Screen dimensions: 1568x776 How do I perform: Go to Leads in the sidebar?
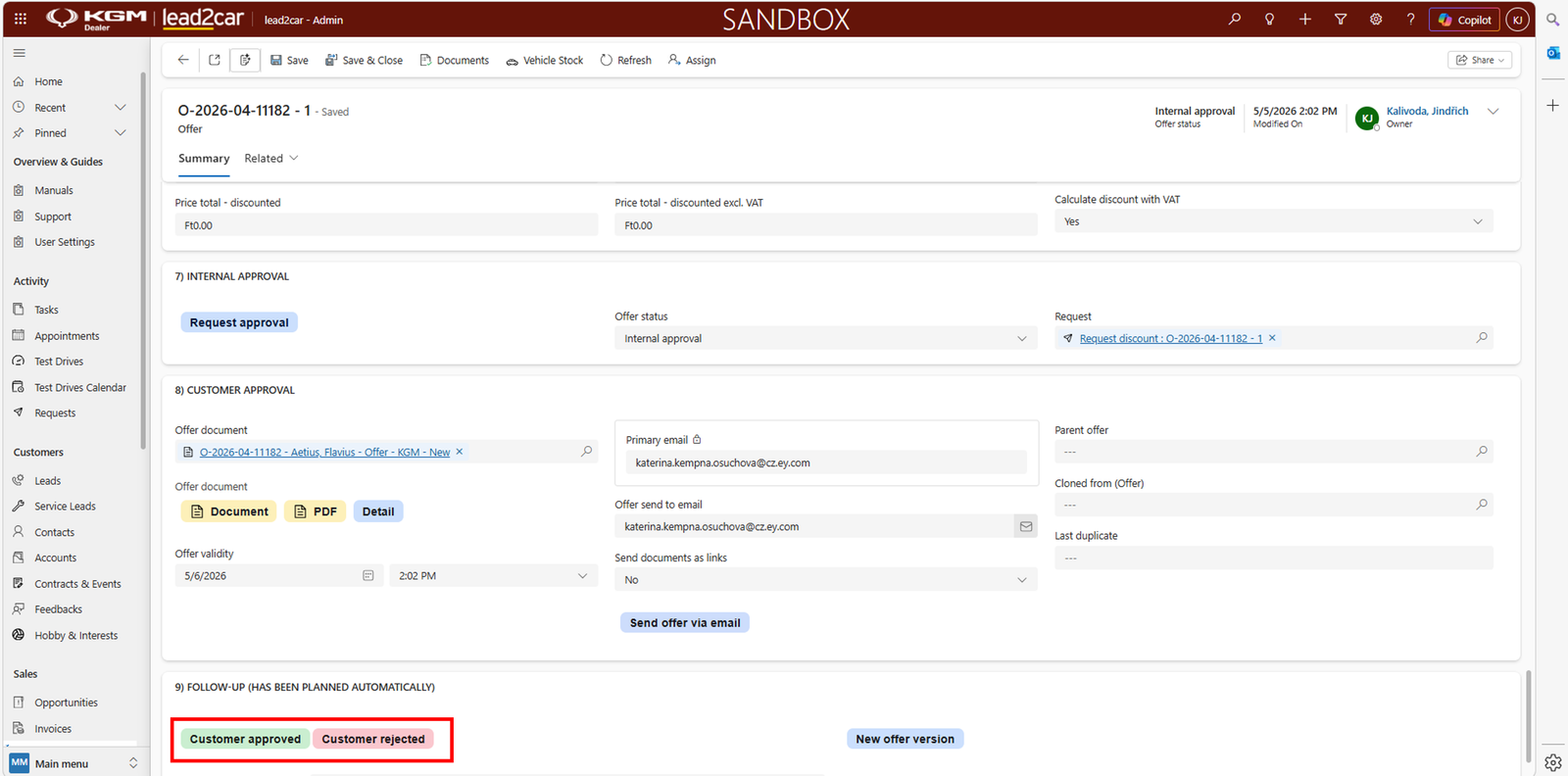pyautogui.click(x=47, y=481)
